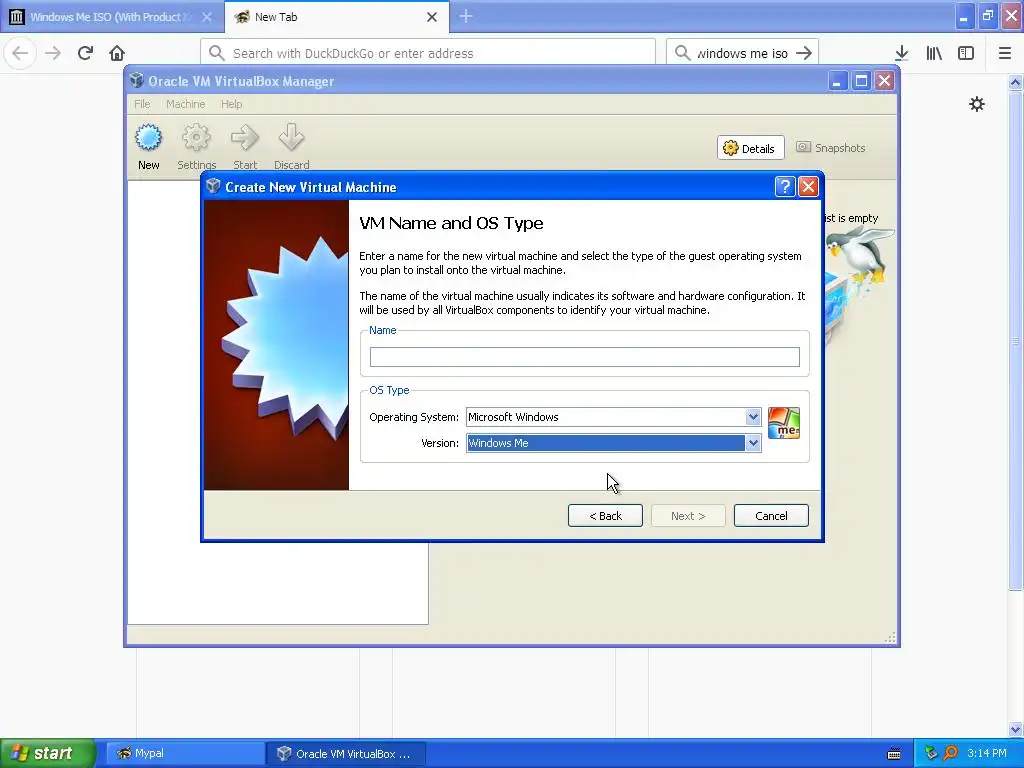Click the on-screen keyboard tray icon
Image resolution: width=1024 pixels, height=768 pixels.
[894, 754]
